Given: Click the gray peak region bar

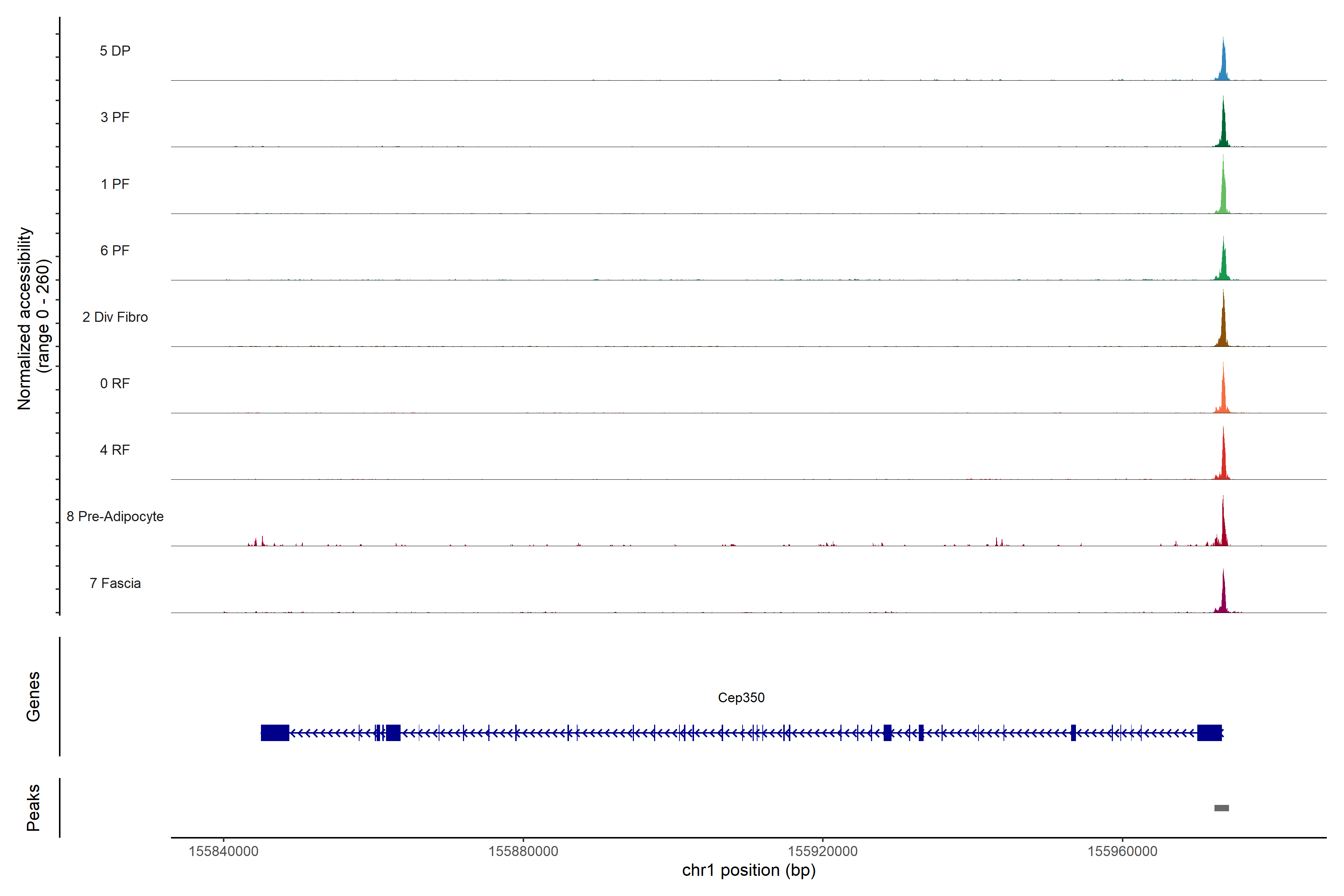Looking at the screenshot, I should pos(1221,808).
